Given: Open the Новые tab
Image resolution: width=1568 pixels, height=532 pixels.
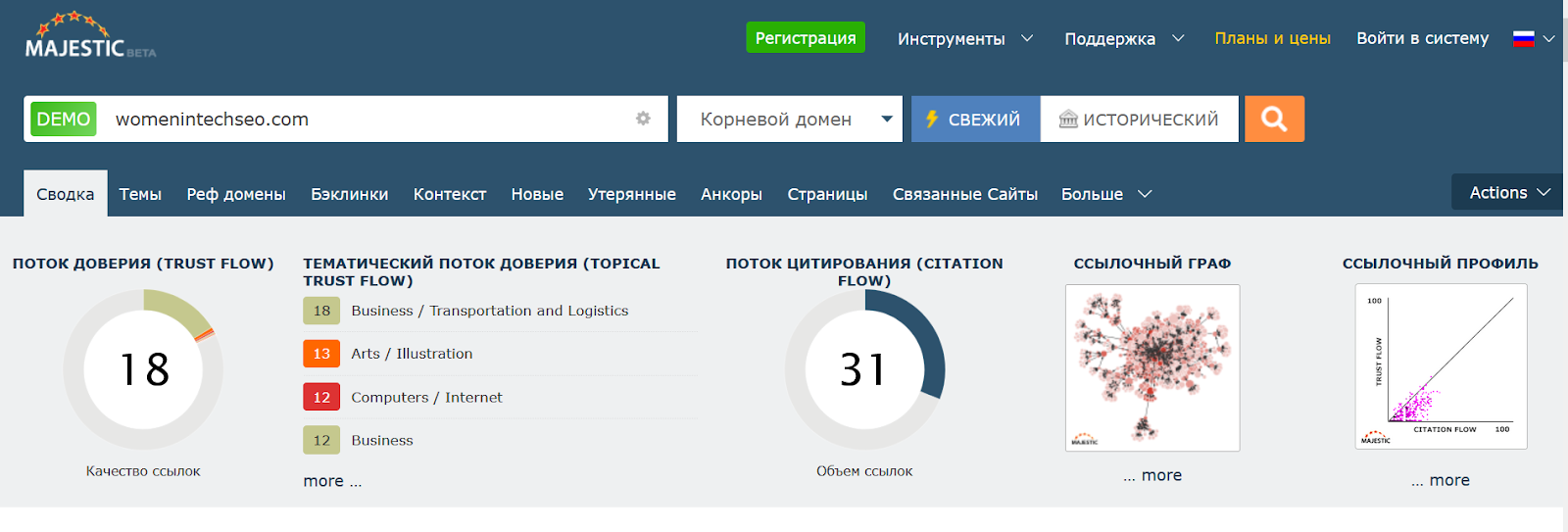Looking at the screenshot, I should [537, 194].
